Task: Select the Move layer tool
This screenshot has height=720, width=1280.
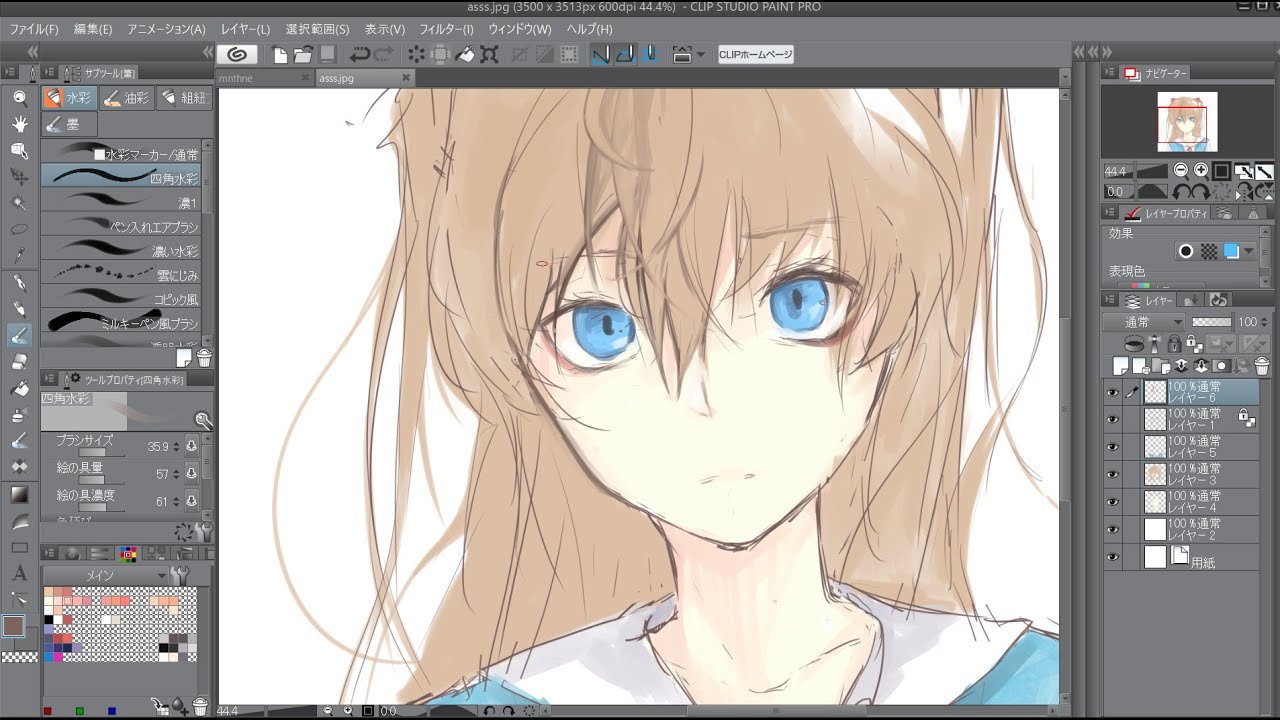Action: [x=19, y=176]
